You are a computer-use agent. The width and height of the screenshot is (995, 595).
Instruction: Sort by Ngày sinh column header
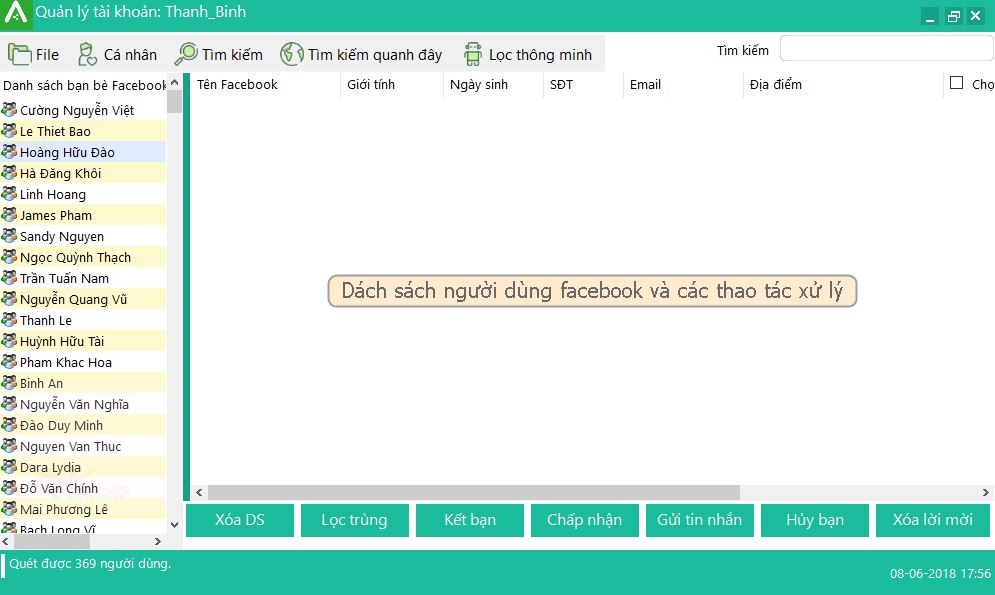pos(493,84)
